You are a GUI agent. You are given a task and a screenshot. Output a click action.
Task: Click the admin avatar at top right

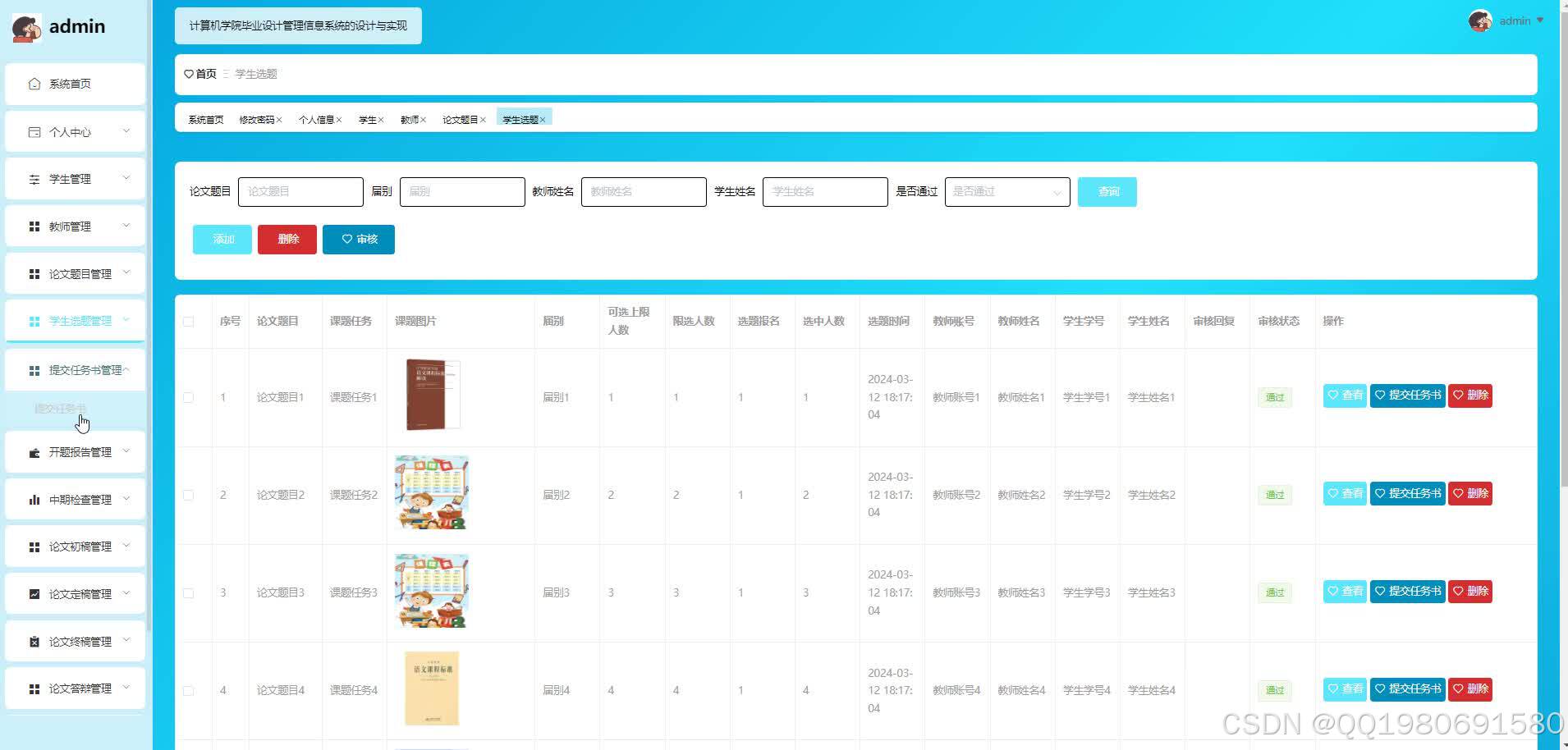pyautogui.click(x=1480, y=21)
